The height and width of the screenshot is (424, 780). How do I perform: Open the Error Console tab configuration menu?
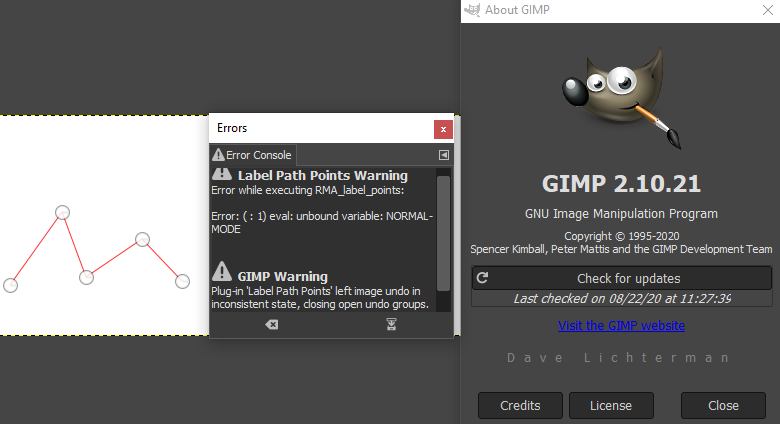[444, 155]
